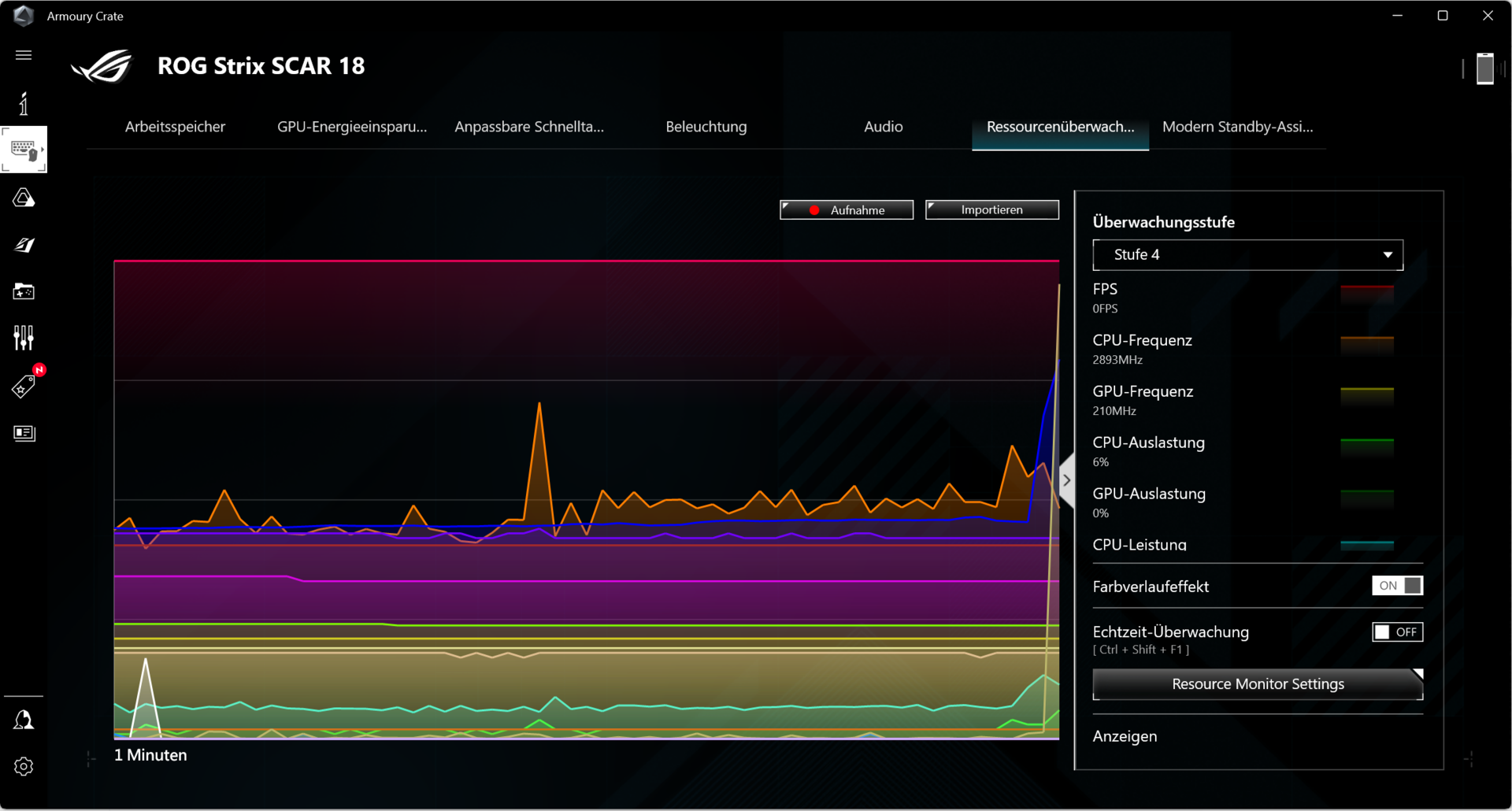1512x811 pixels.
Task: Switch to the GPU-Energieeinsparu... tab
Action: click(x=352, y=127)
